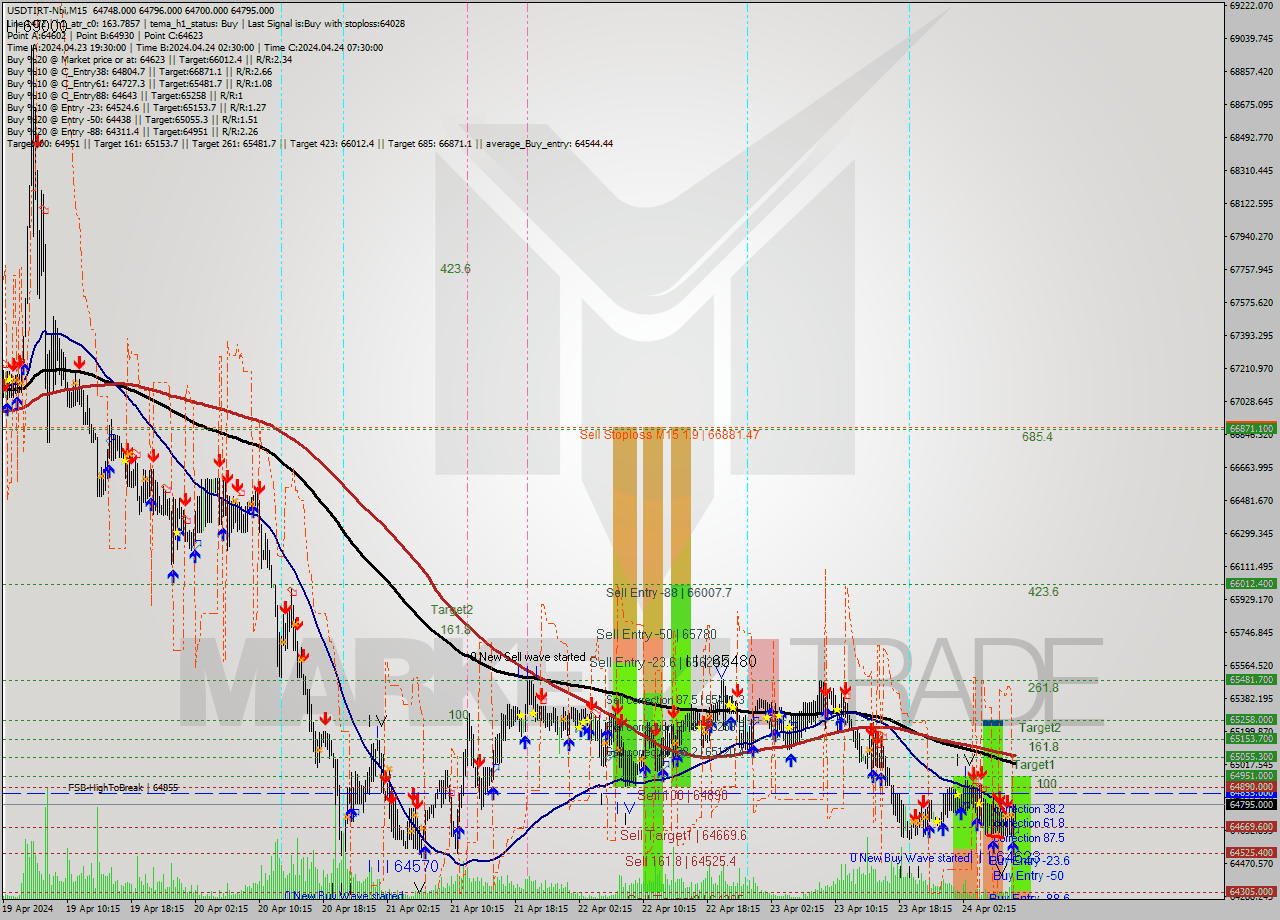Select the red 64669.600 price tag
This screenshot has height=920, width=1280.
pyautogui.click(x=1251, y=827)
